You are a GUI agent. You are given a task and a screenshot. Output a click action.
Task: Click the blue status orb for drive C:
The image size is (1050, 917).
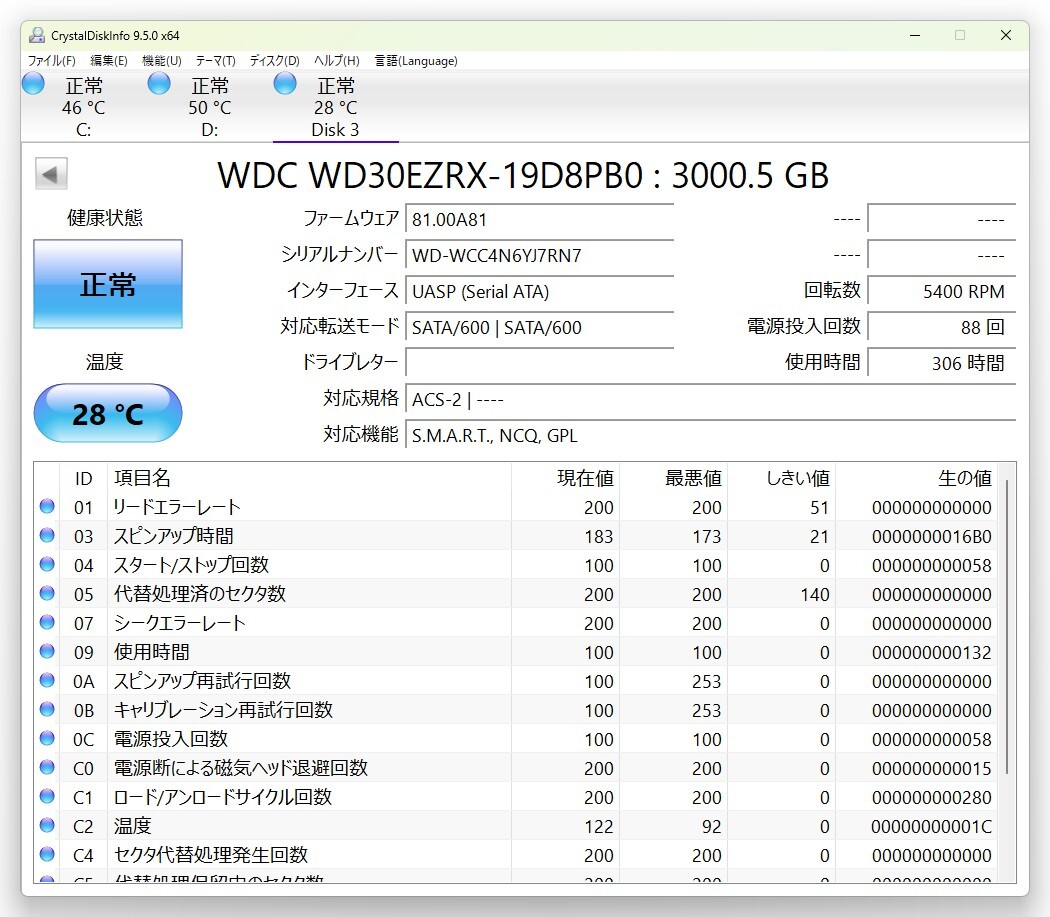[x=33, y=84]
